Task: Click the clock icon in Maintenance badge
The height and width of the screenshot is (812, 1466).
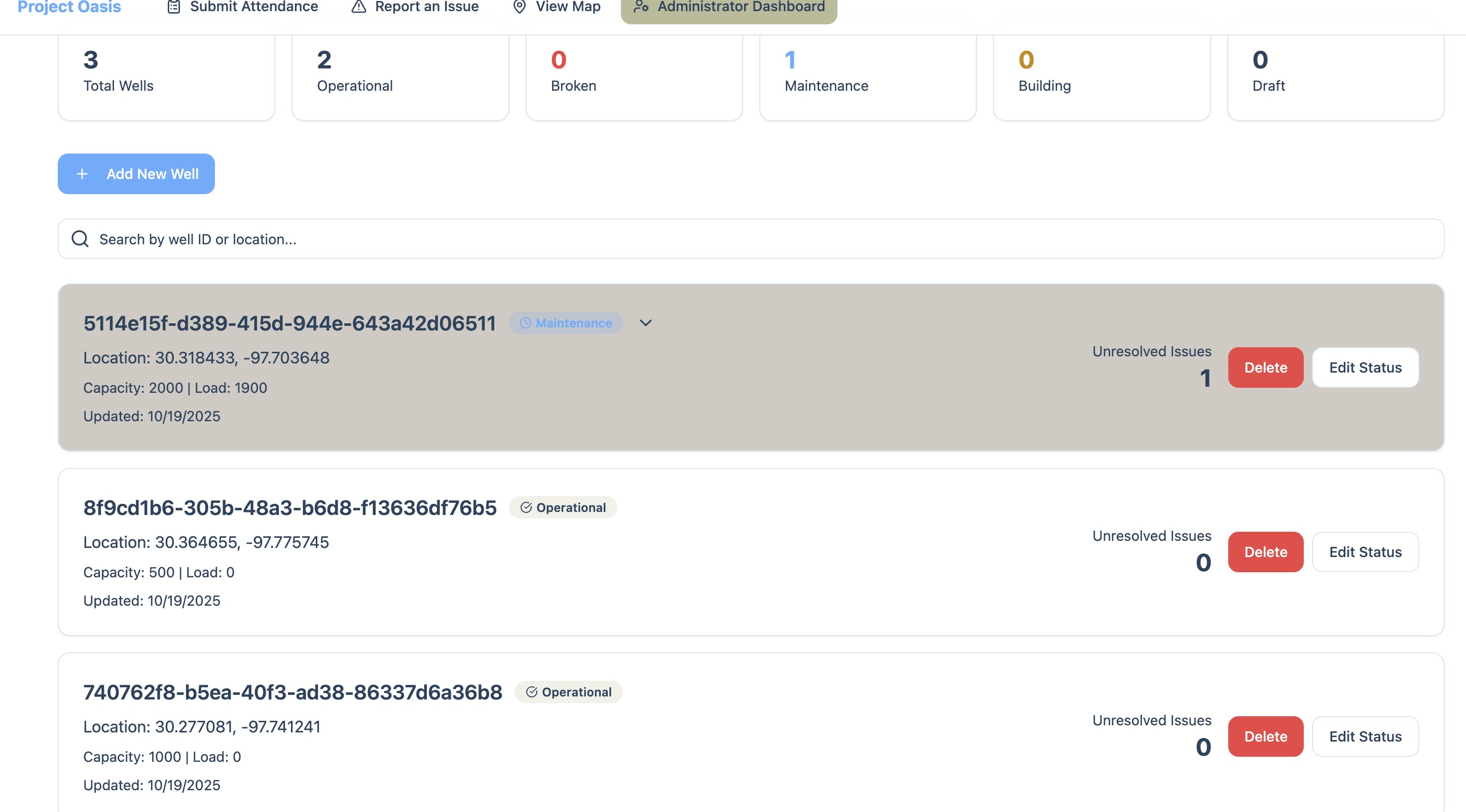Action: click(525, 323)
